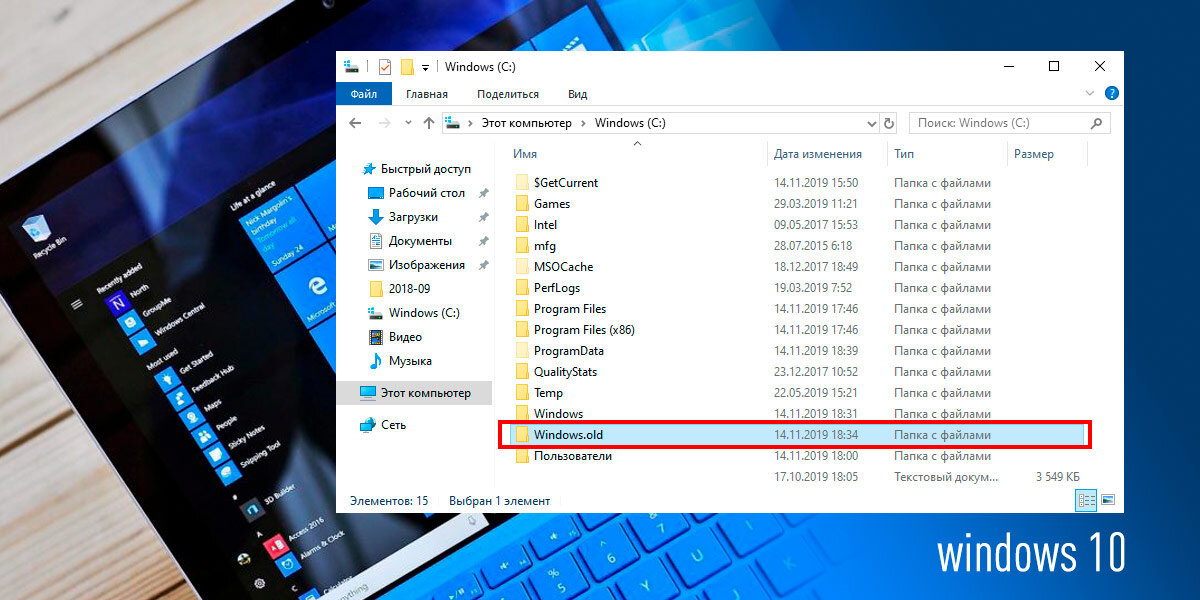The width and height of the screenshot is (1200, 600).
Task: Select the Program Files folder
Action: click(x=570, y=309)
